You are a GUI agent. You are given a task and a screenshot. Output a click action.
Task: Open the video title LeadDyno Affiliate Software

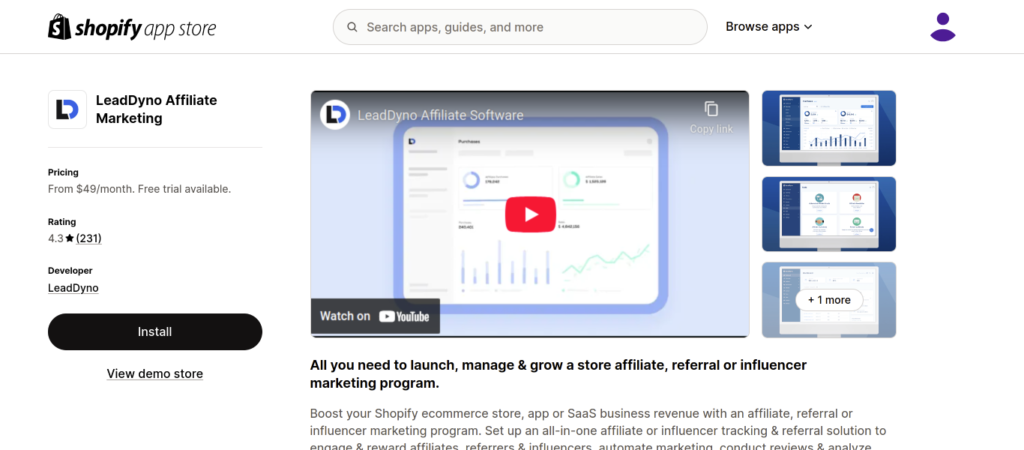441,116
